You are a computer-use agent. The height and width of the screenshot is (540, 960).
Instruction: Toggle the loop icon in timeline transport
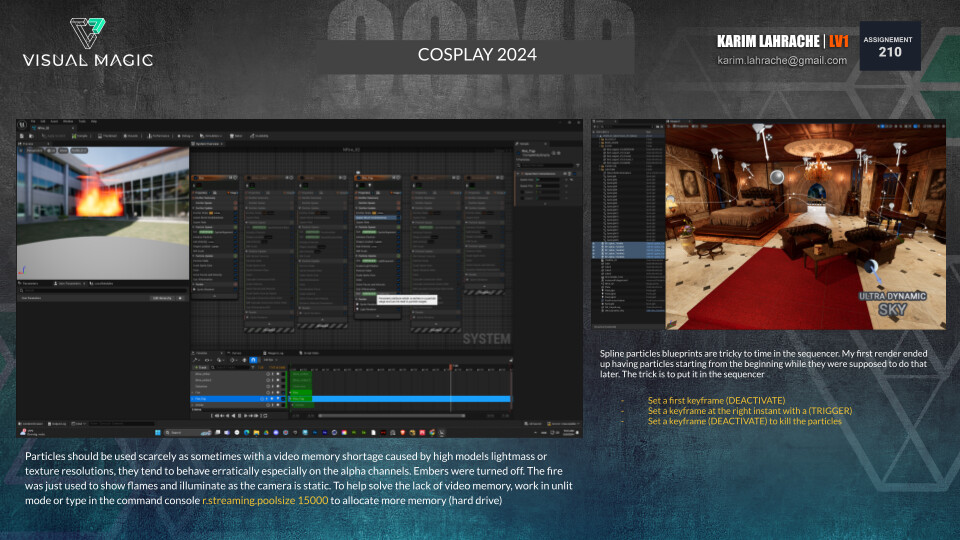pyautogui.click(x=265, y=416)
